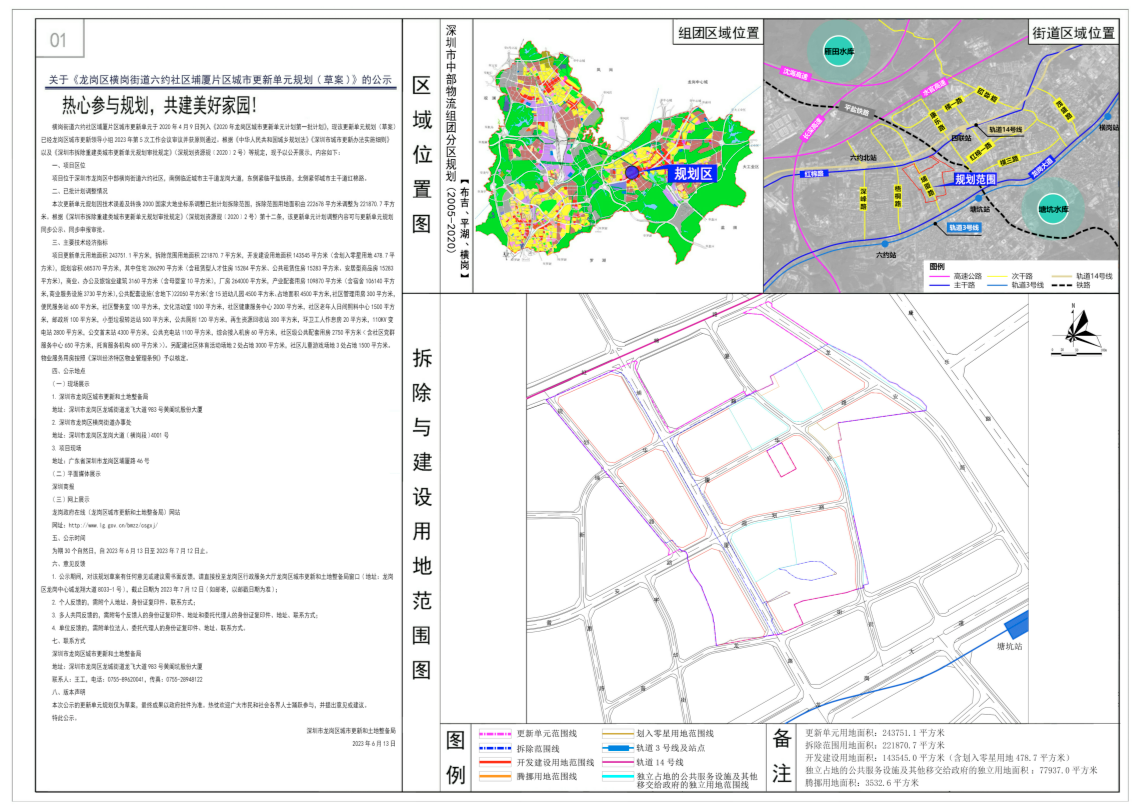The width and height of the screenshot is (1141, 810).
Task: Click the cyan 独立占地 legend swatch
Action: tap(617, 777)
